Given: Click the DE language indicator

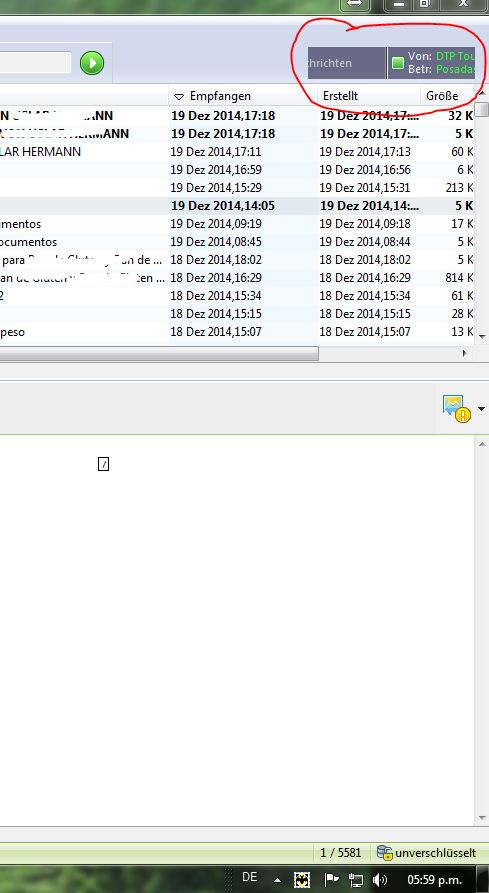Looking at the screenshot, I should (249, 877).
